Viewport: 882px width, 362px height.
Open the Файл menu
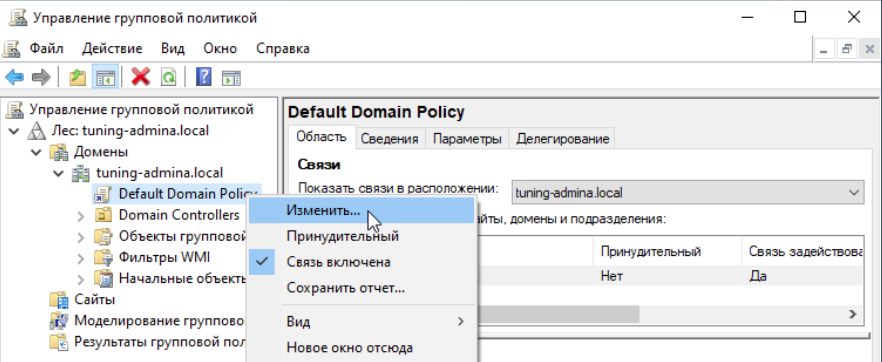[47, 48]
